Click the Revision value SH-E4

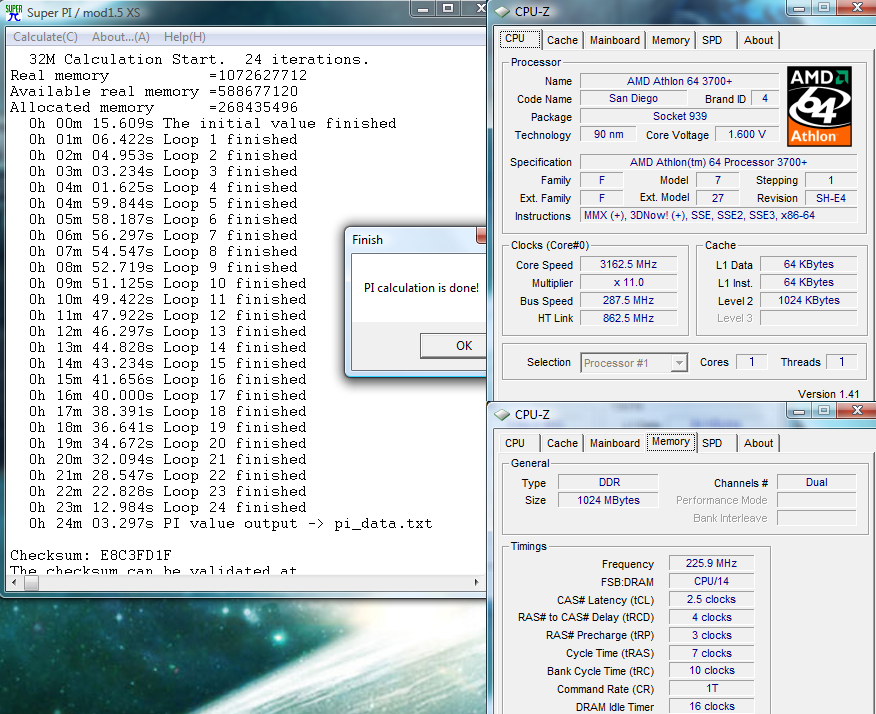[x=831, y=198]
